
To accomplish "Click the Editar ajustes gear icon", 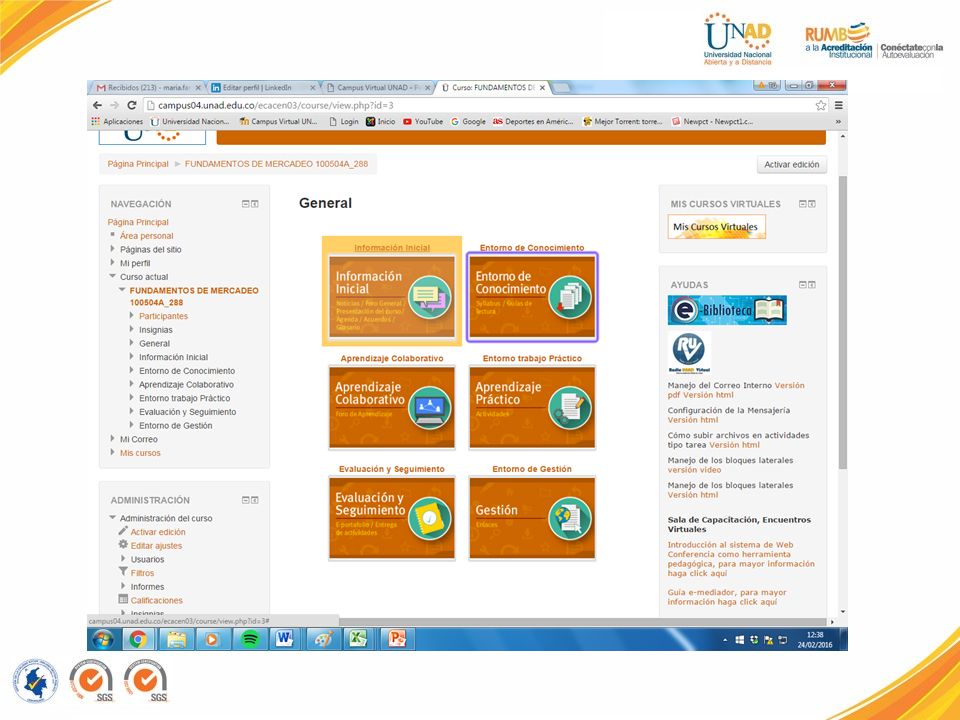I will pos(123,544).
